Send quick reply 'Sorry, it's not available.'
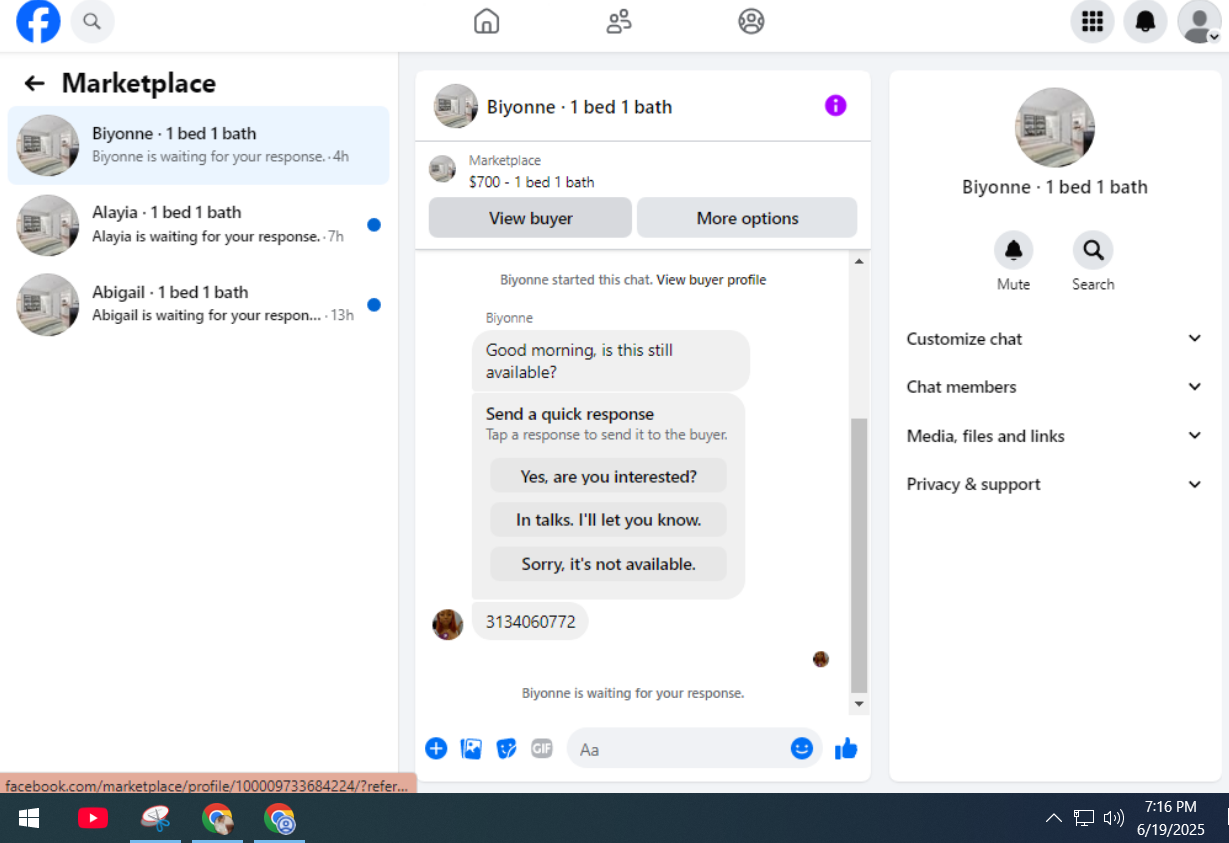This screenshot has width=1229, height=843. [608, 564]
